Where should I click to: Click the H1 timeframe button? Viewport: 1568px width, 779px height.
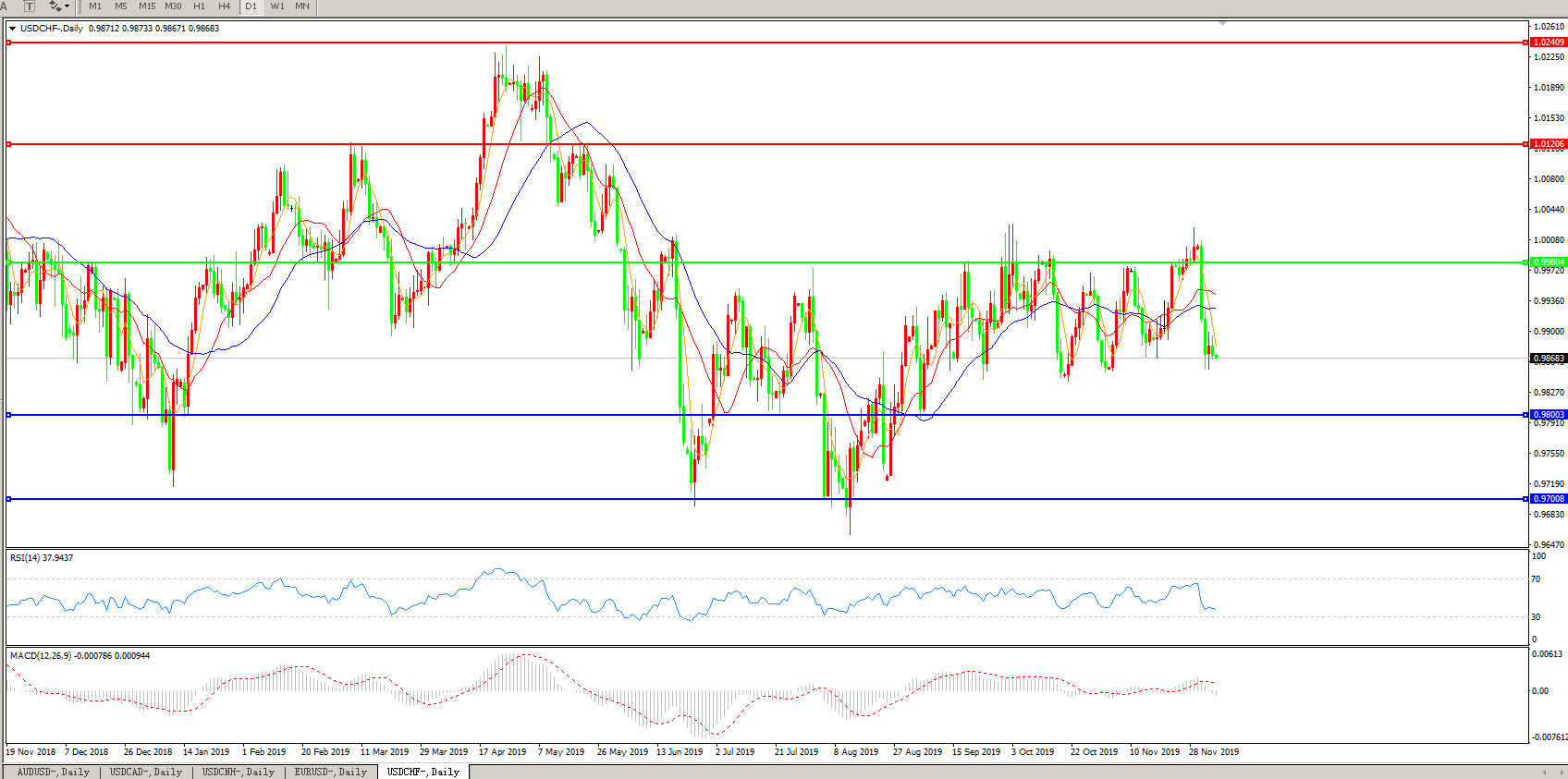point(200,6)
